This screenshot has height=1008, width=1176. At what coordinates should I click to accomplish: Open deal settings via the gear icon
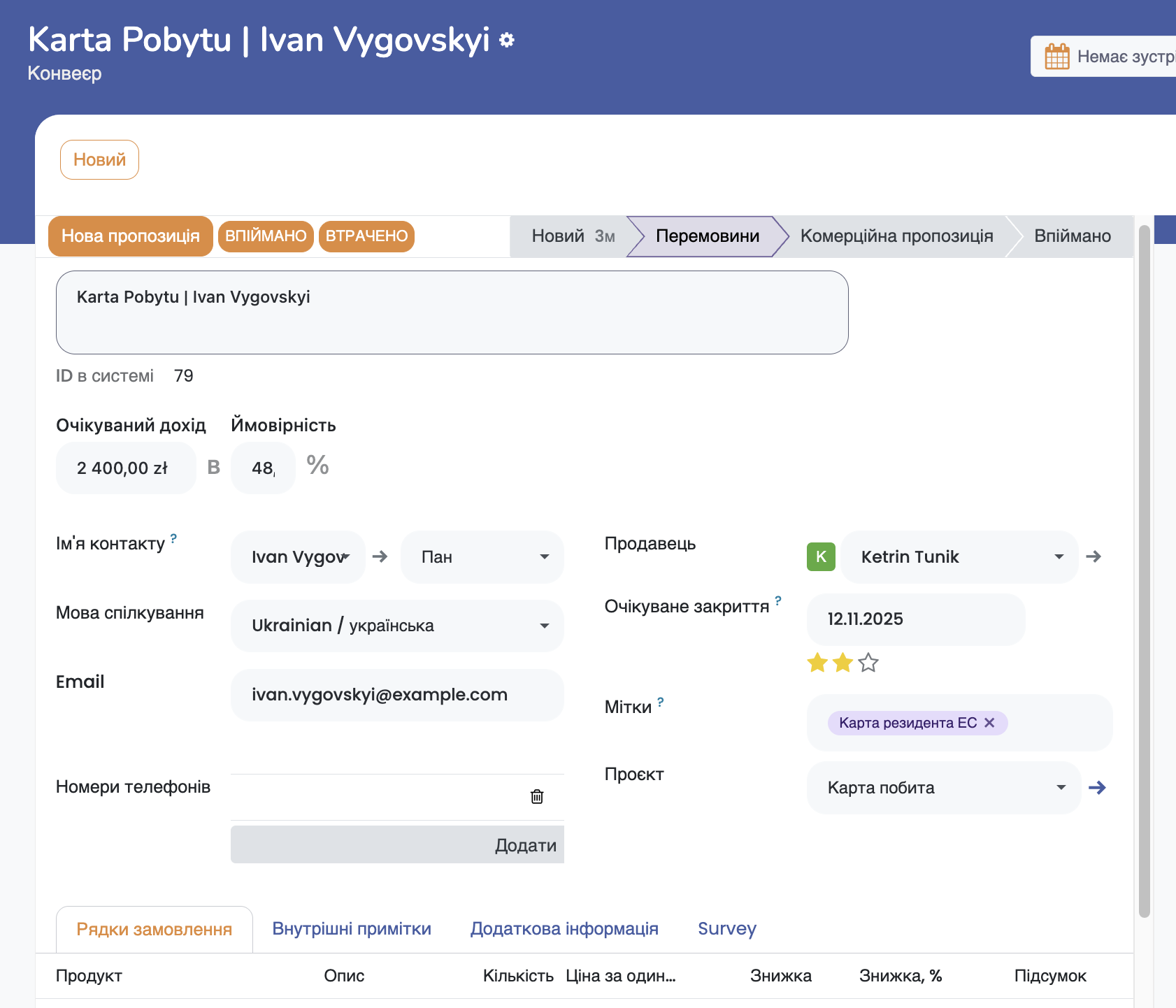pos(506,40)
